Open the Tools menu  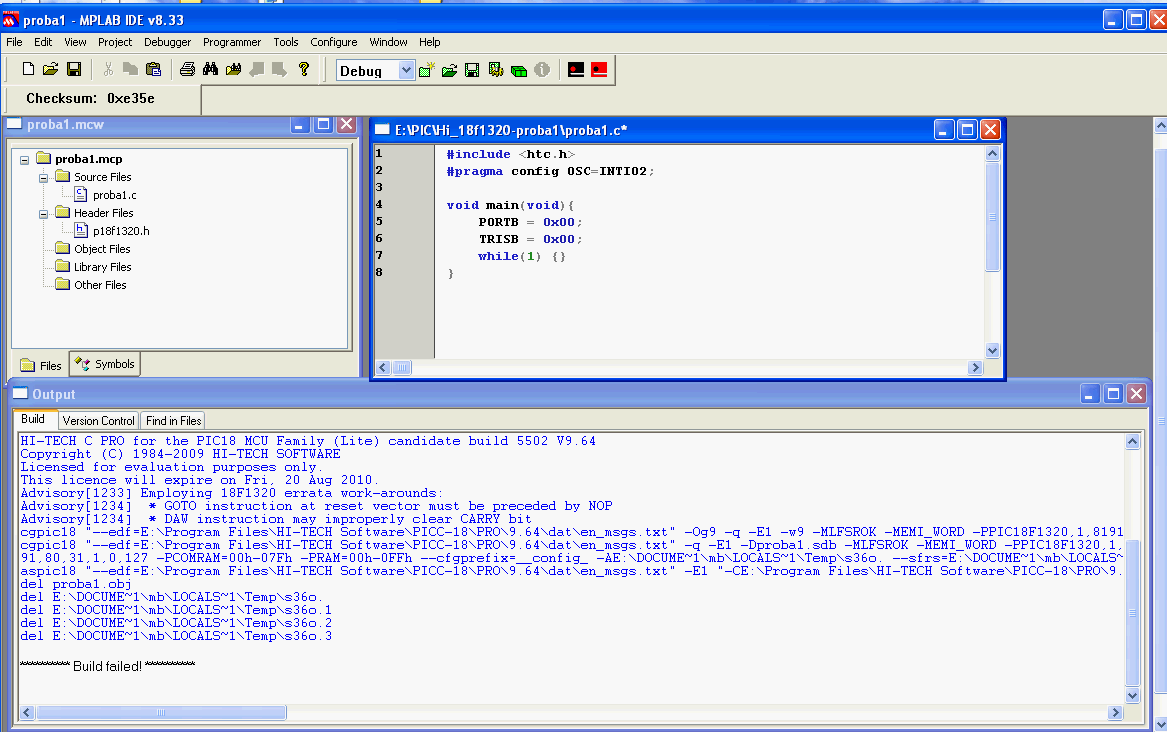(286, 42)
